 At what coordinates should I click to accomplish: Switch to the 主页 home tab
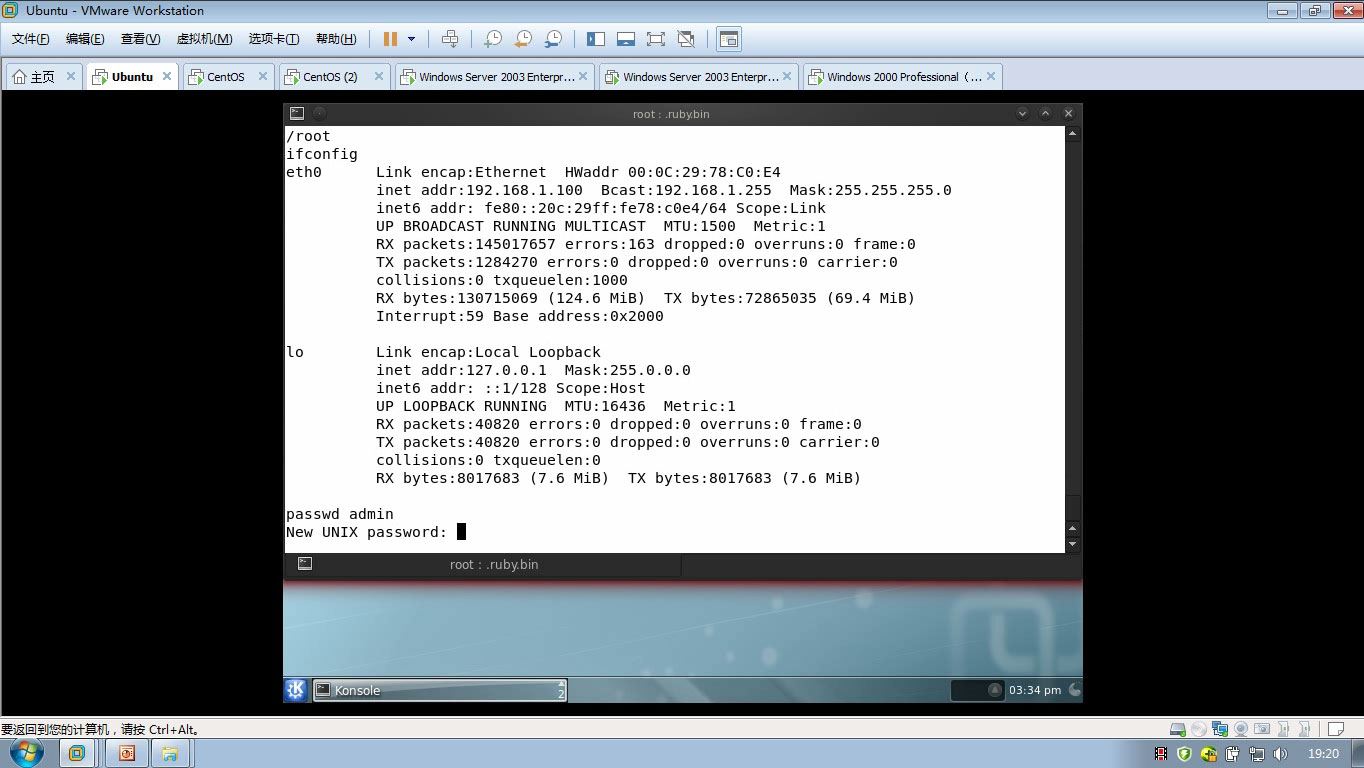43,77
